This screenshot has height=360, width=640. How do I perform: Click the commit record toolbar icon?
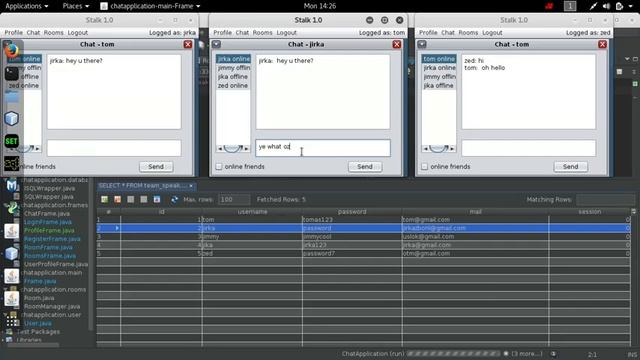point(131,199)
